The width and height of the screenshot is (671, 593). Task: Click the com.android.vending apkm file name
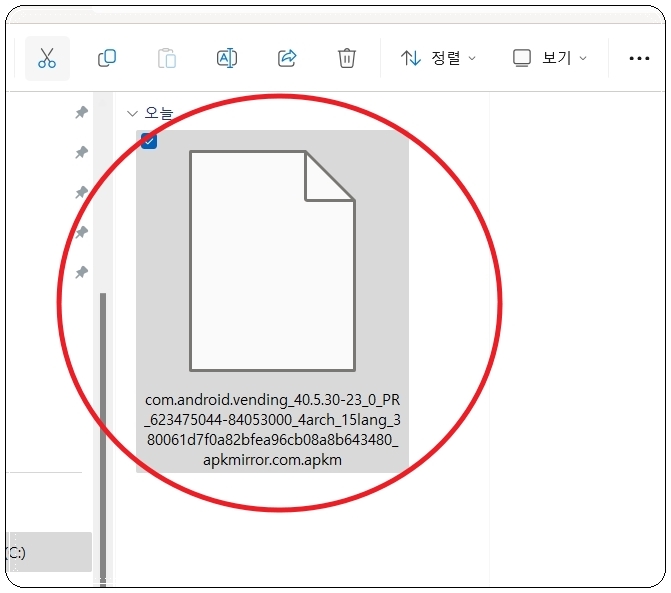(x=273, y=430)
